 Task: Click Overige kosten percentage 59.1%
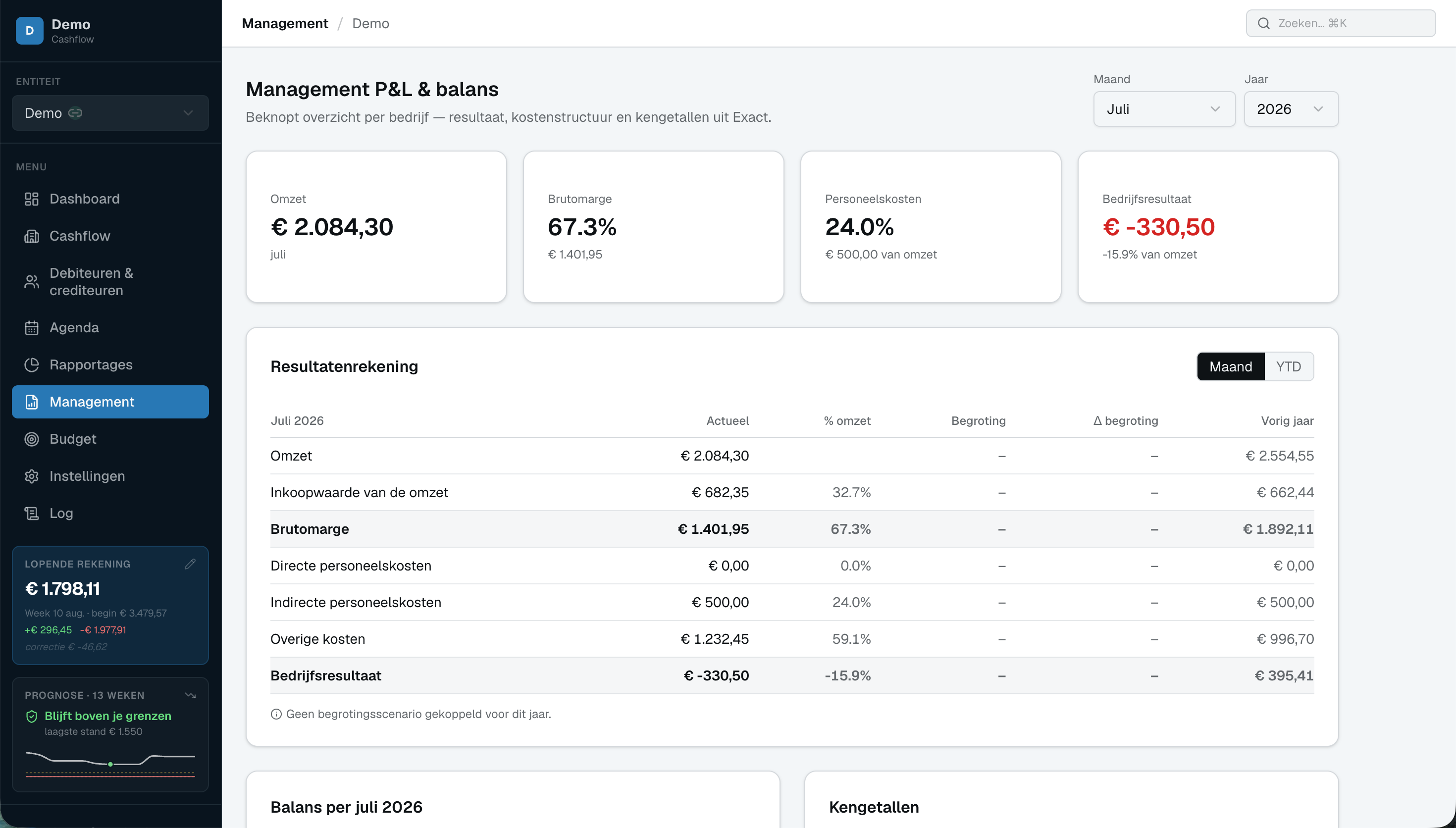point(852,639)
